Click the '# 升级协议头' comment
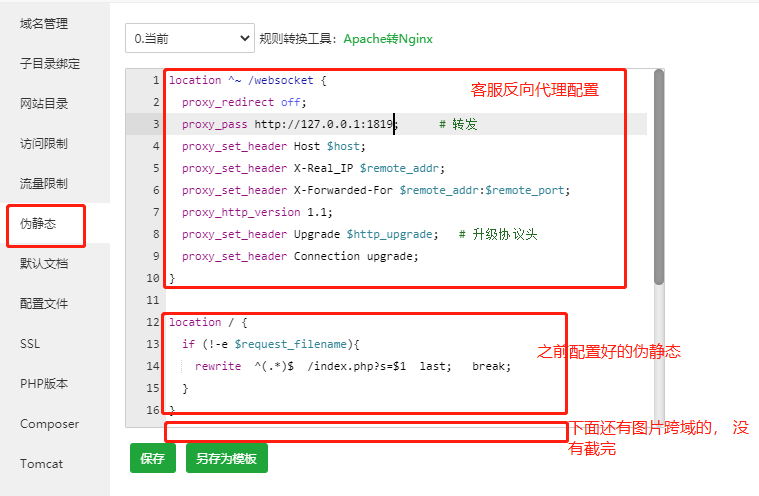Image resolution: width=759 pixels, height=496 pixels. (x=498, y=234)
